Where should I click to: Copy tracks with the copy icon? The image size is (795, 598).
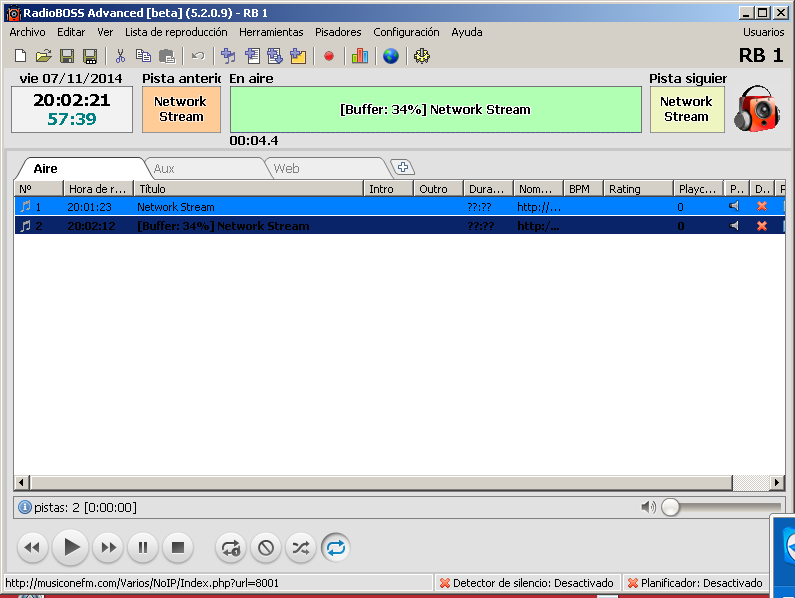[143, 56]
